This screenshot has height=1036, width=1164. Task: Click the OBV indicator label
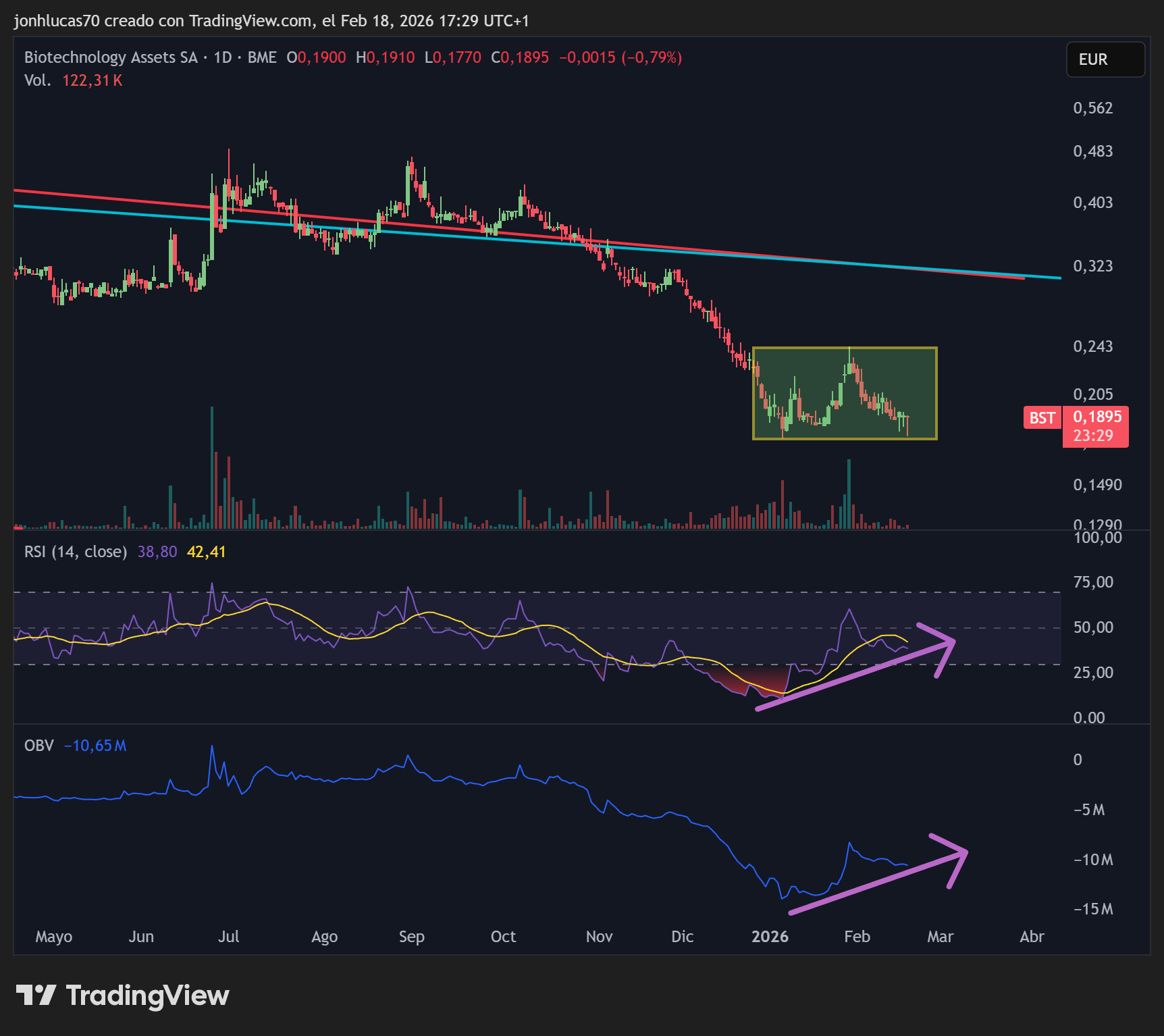[39, 746]
